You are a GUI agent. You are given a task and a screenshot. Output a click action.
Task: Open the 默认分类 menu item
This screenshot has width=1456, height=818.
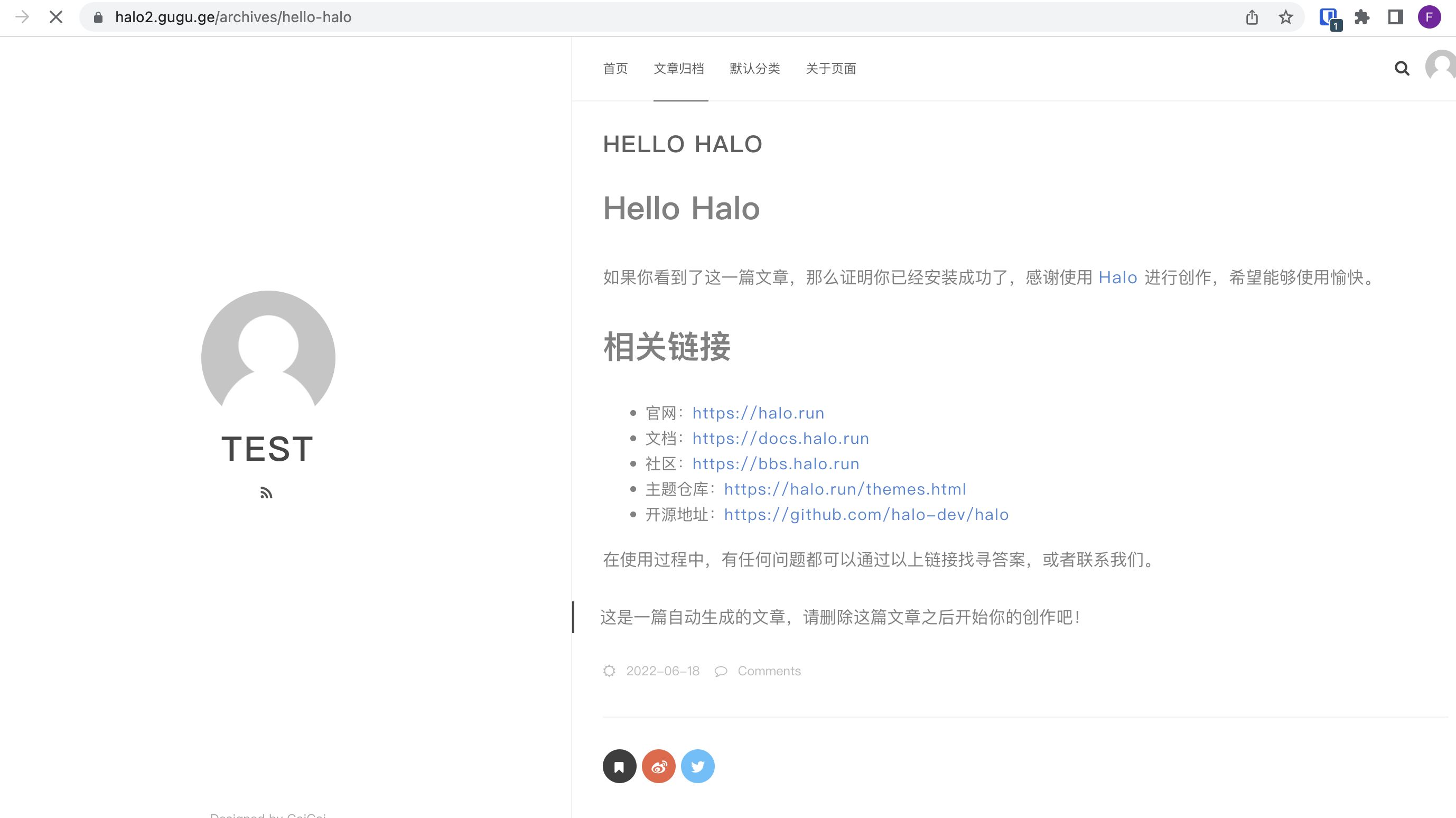(754, 68)
